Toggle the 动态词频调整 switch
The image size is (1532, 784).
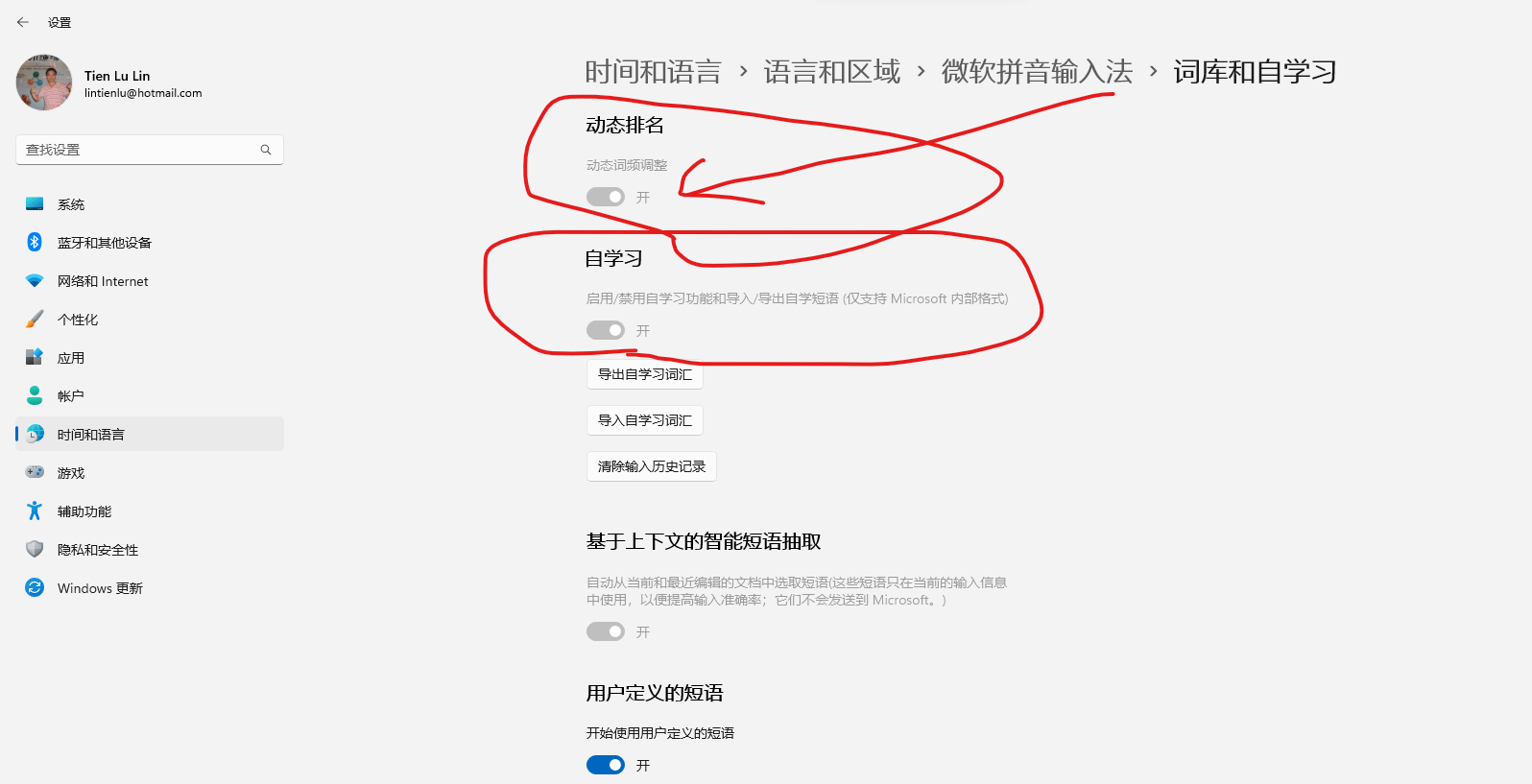coord(606,197)
